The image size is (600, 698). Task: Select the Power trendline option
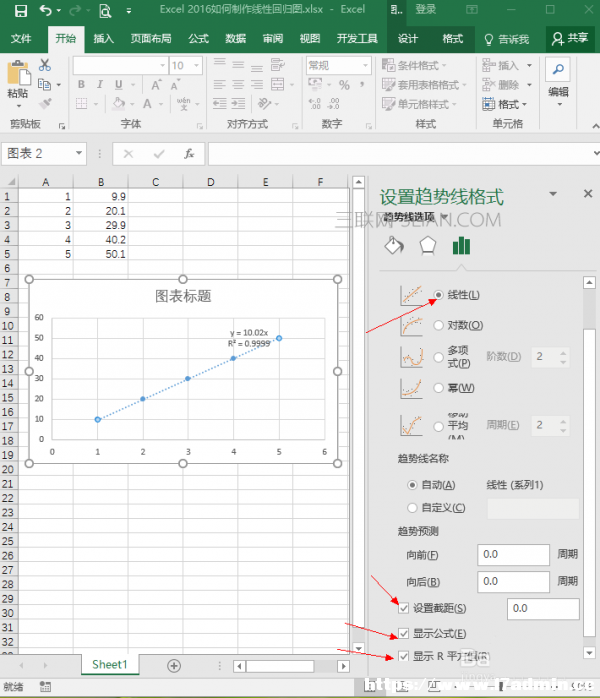pos(438,388)
